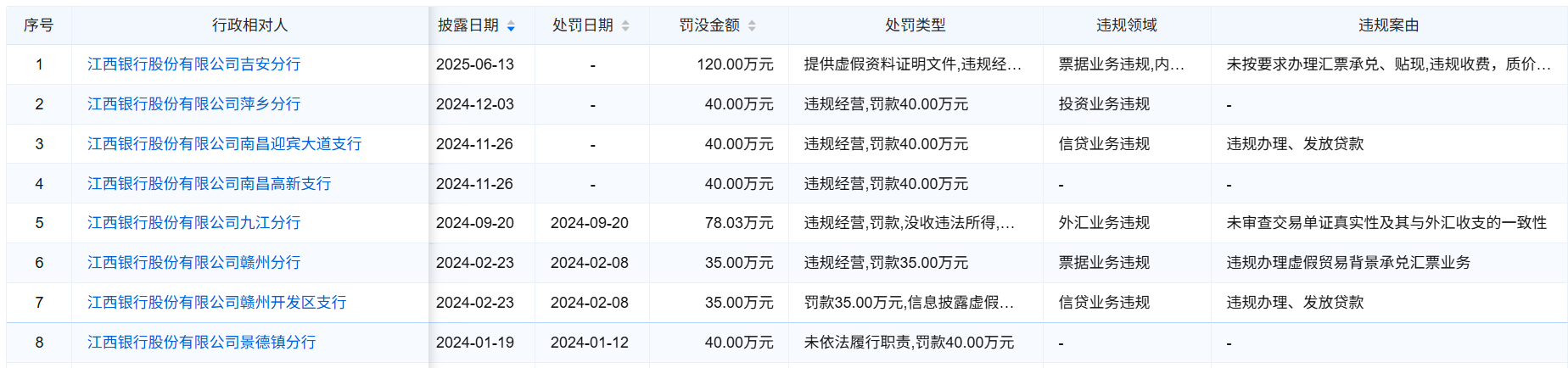Select row number 8 cell

(x=39, y=343)
